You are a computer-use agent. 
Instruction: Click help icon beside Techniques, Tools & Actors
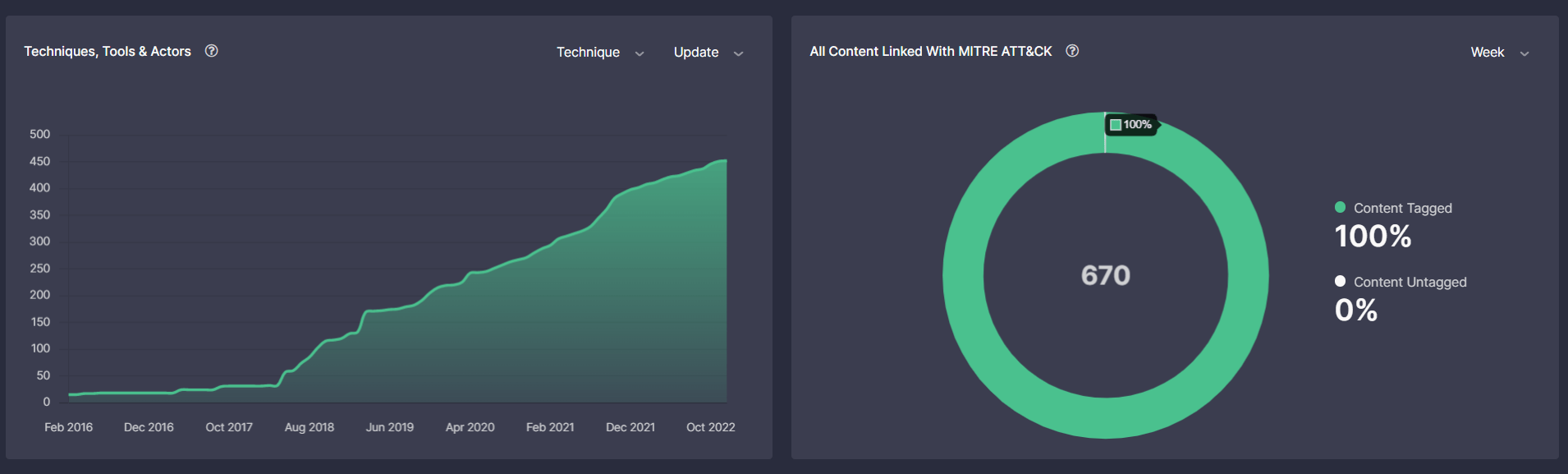point(211,51)
